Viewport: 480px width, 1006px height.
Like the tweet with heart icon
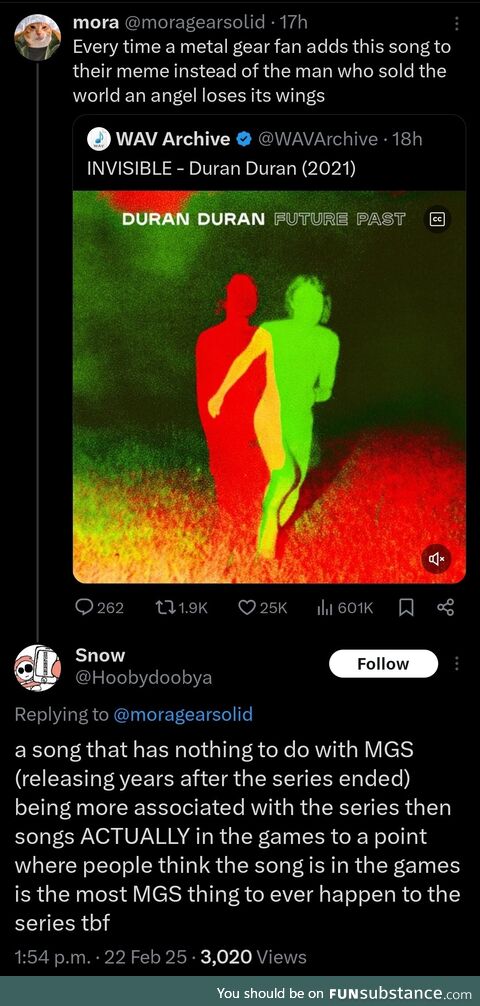click(x=247, y=608)
